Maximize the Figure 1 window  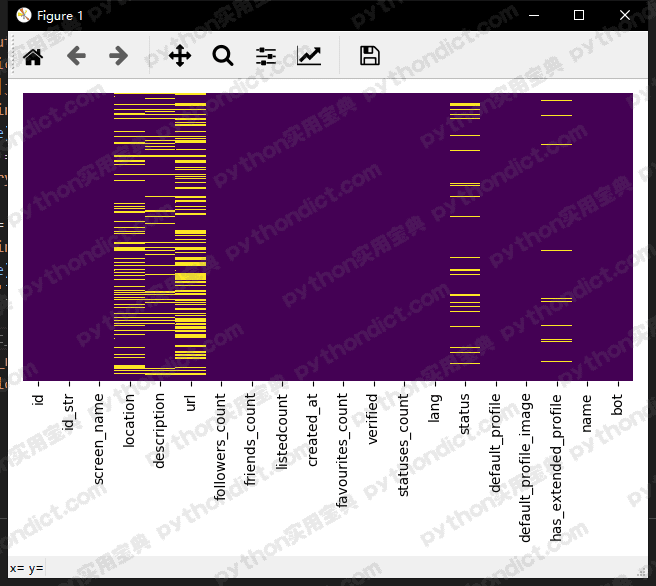[x=578, y=15]
